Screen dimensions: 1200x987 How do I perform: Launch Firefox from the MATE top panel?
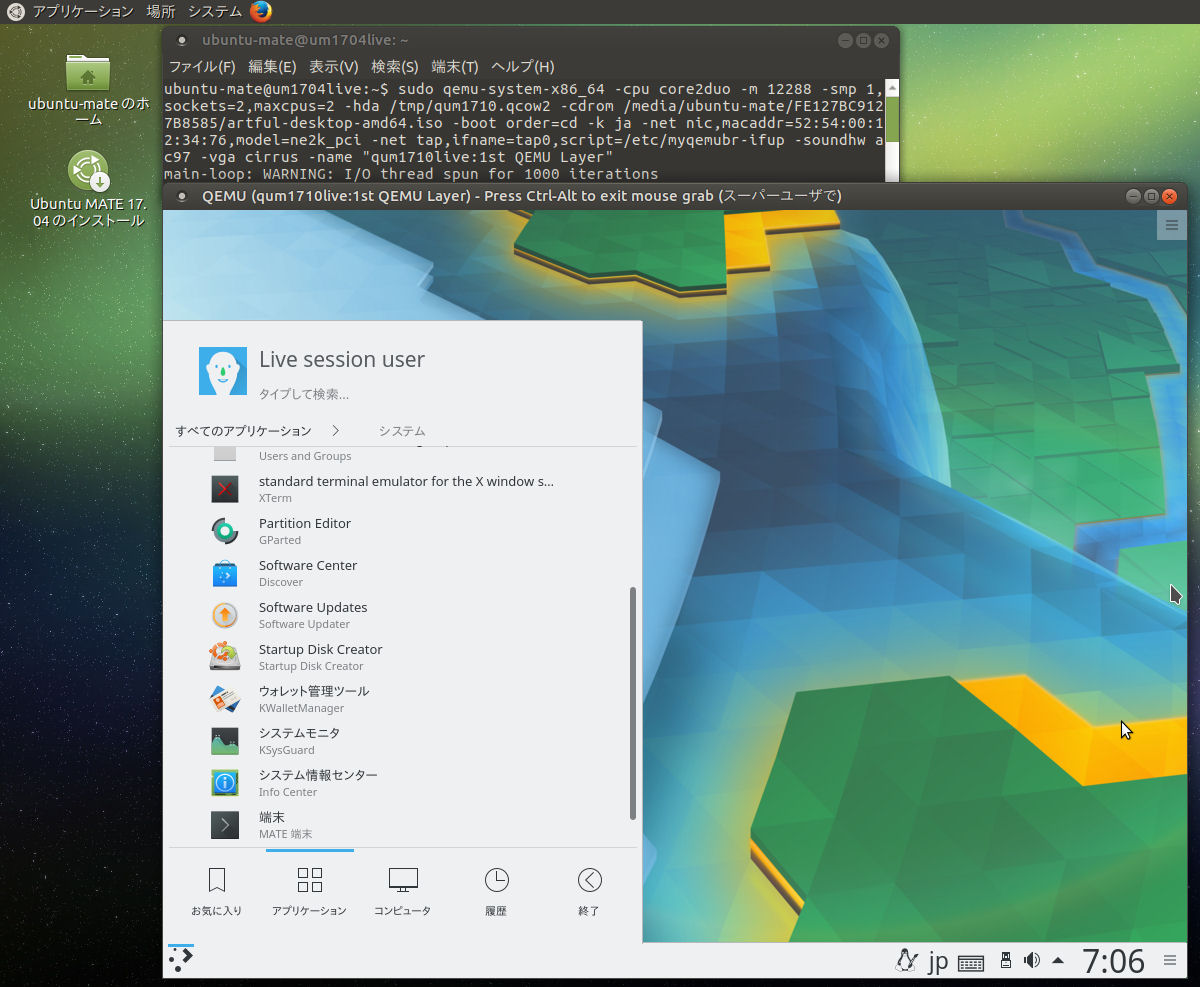tap(261, 11)
